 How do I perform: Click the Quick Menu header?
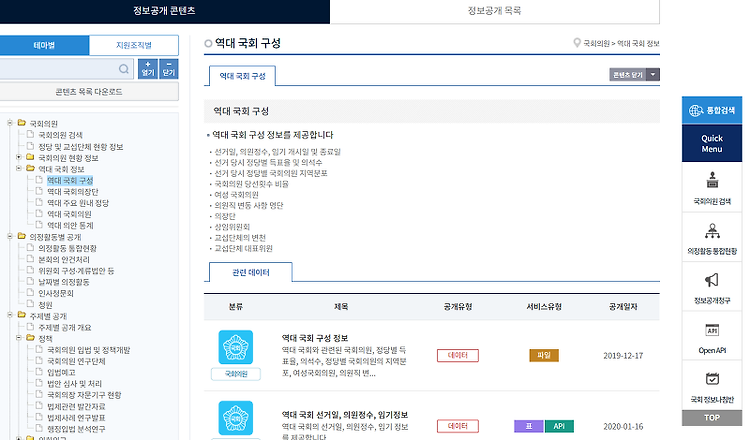[x=712, y=143]
